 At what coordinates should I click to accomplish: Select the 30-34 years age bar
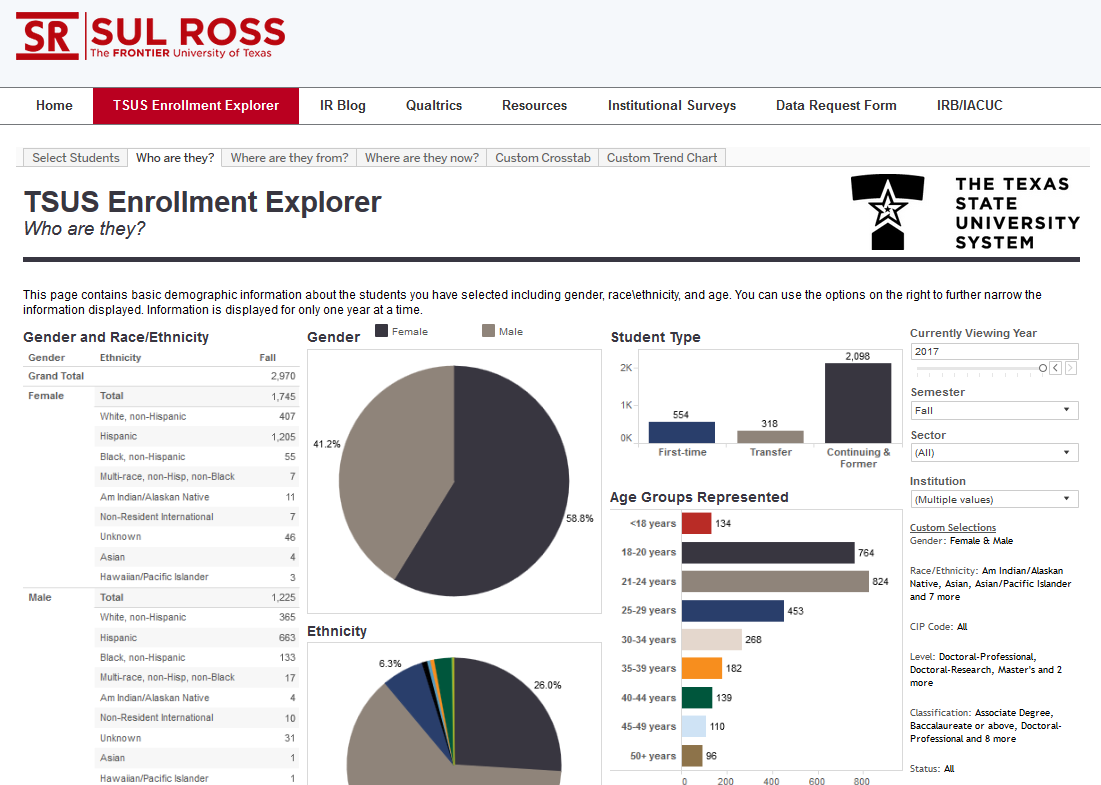click(x=711, y=640)
